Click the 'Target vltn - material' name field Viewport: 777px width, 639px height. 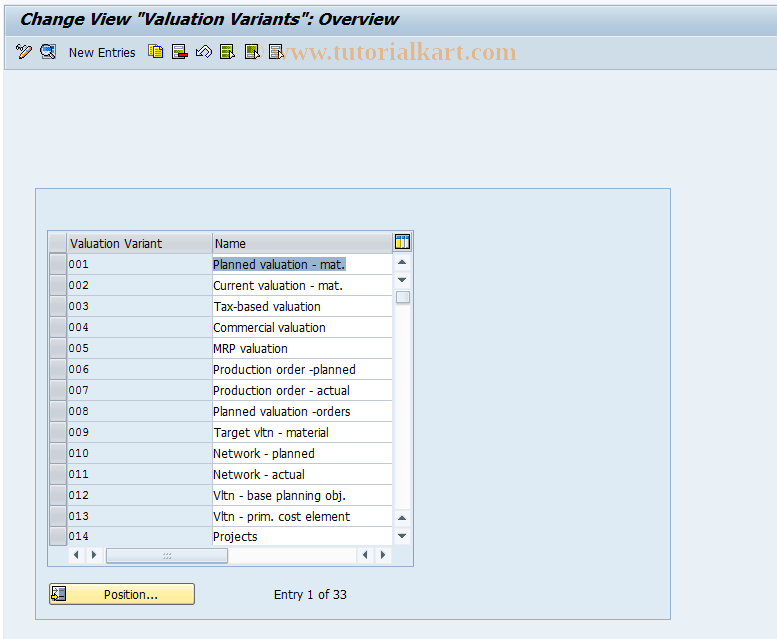pos(302,432)
